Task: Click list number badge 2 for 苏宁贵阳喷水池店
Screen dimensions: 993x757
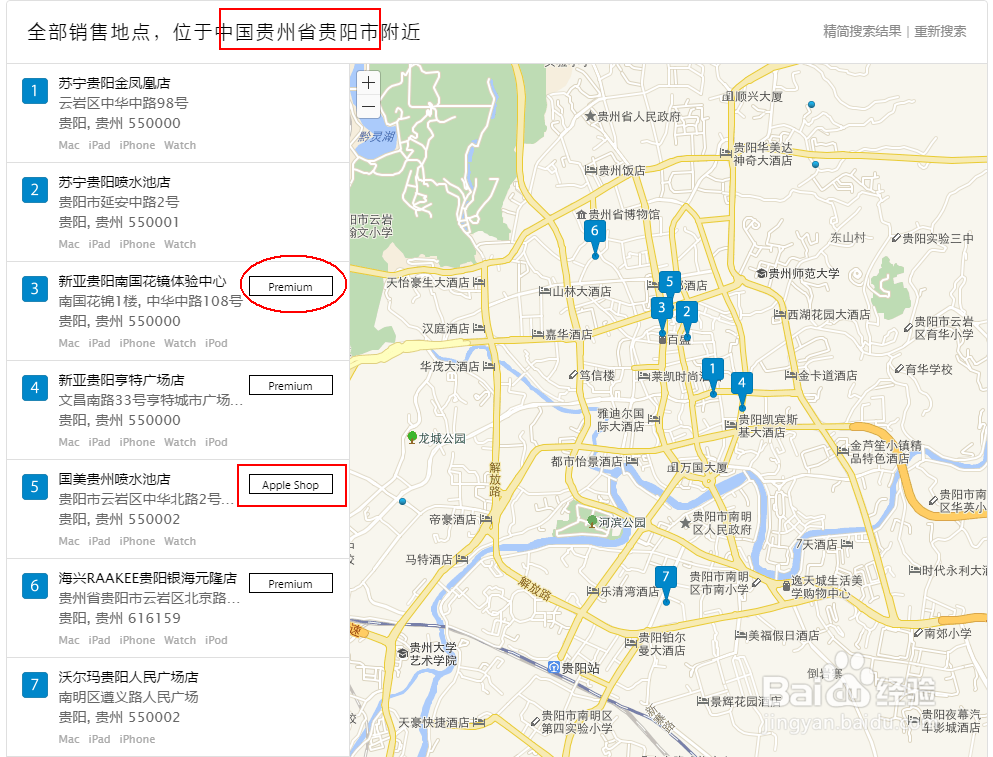Action: point(35,189)
